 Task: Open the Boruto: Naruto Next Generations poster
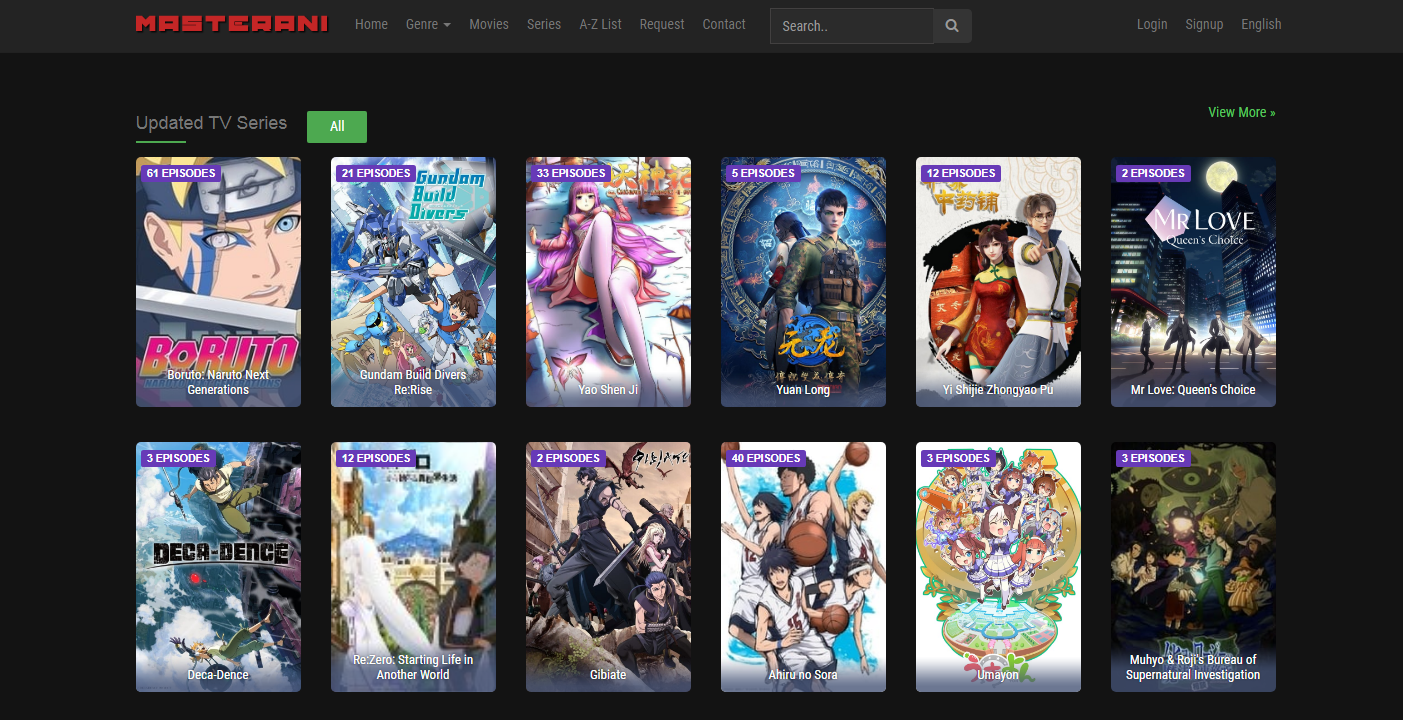click(x=218, y=282)
